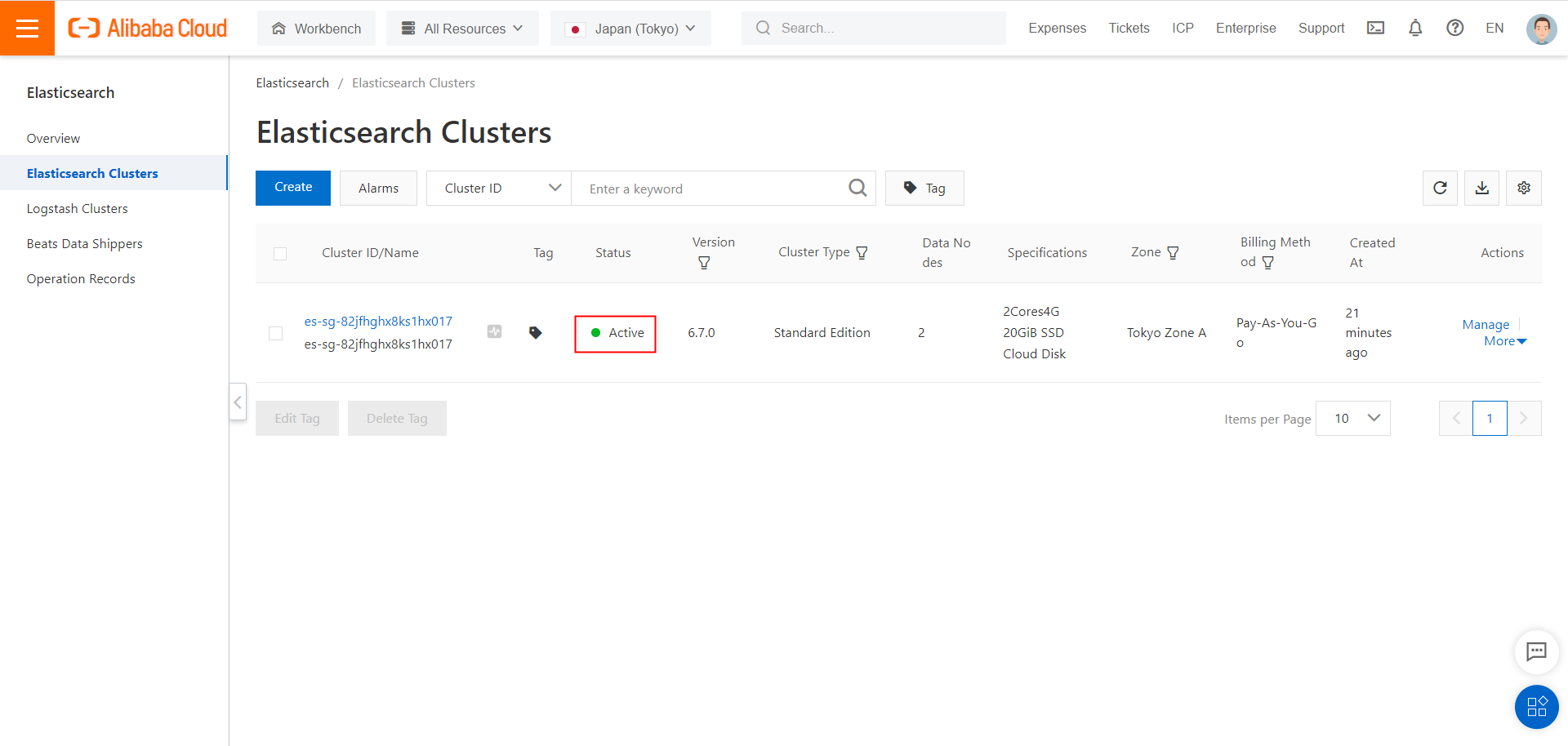The height and width of the screenshot is (746, 1568).
Task: Switch language via EN
Action: click(1494, 28)
